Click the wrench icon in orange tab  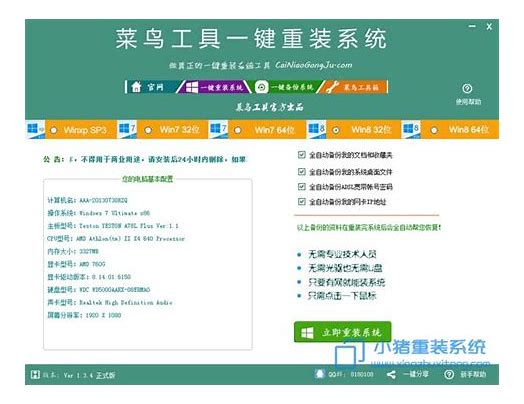(x=333, y=88)
